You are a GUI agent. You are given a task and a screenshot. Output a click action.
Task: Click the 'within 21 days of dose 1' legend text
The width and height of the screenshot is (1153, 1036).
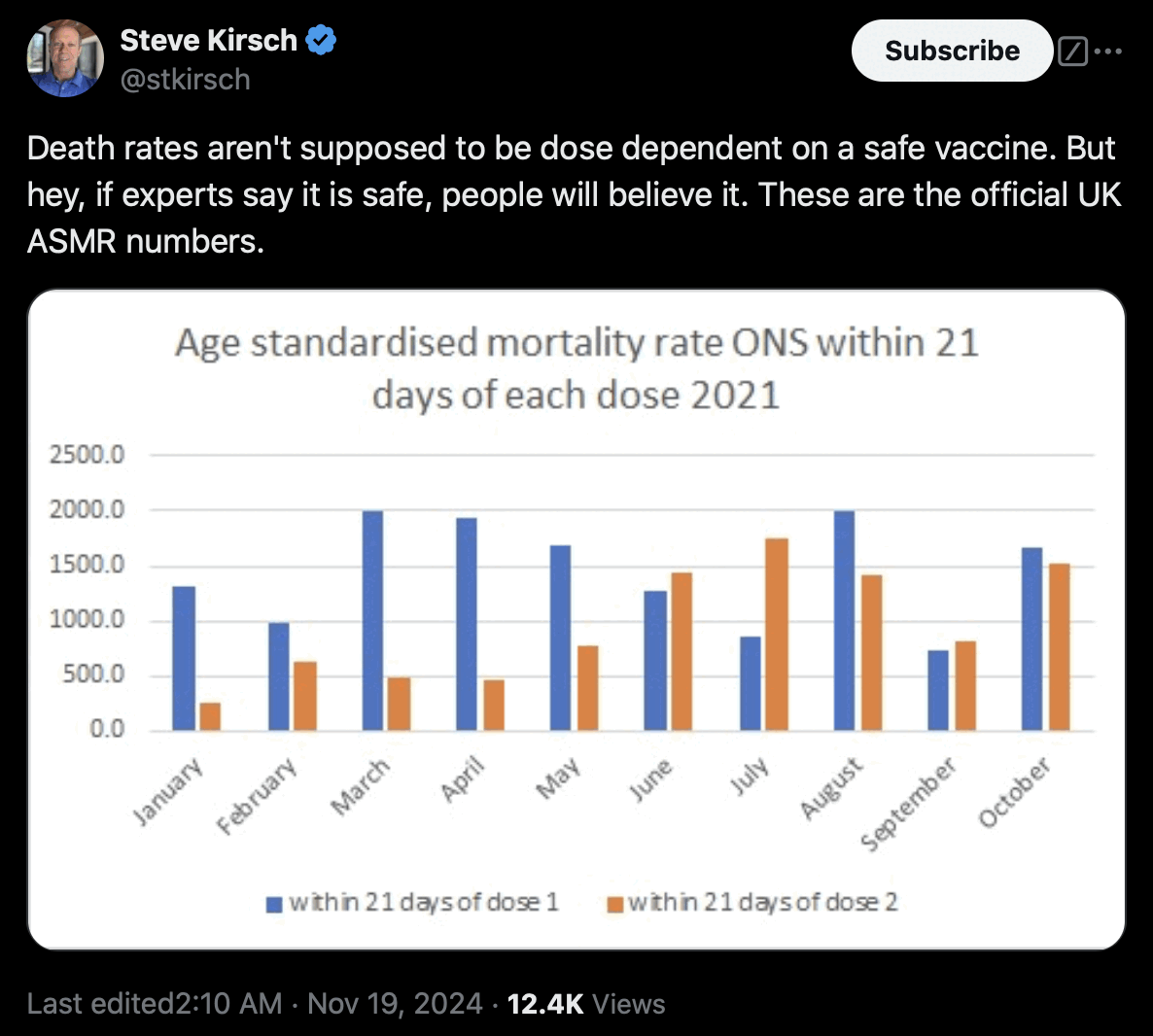click(424, 903)
